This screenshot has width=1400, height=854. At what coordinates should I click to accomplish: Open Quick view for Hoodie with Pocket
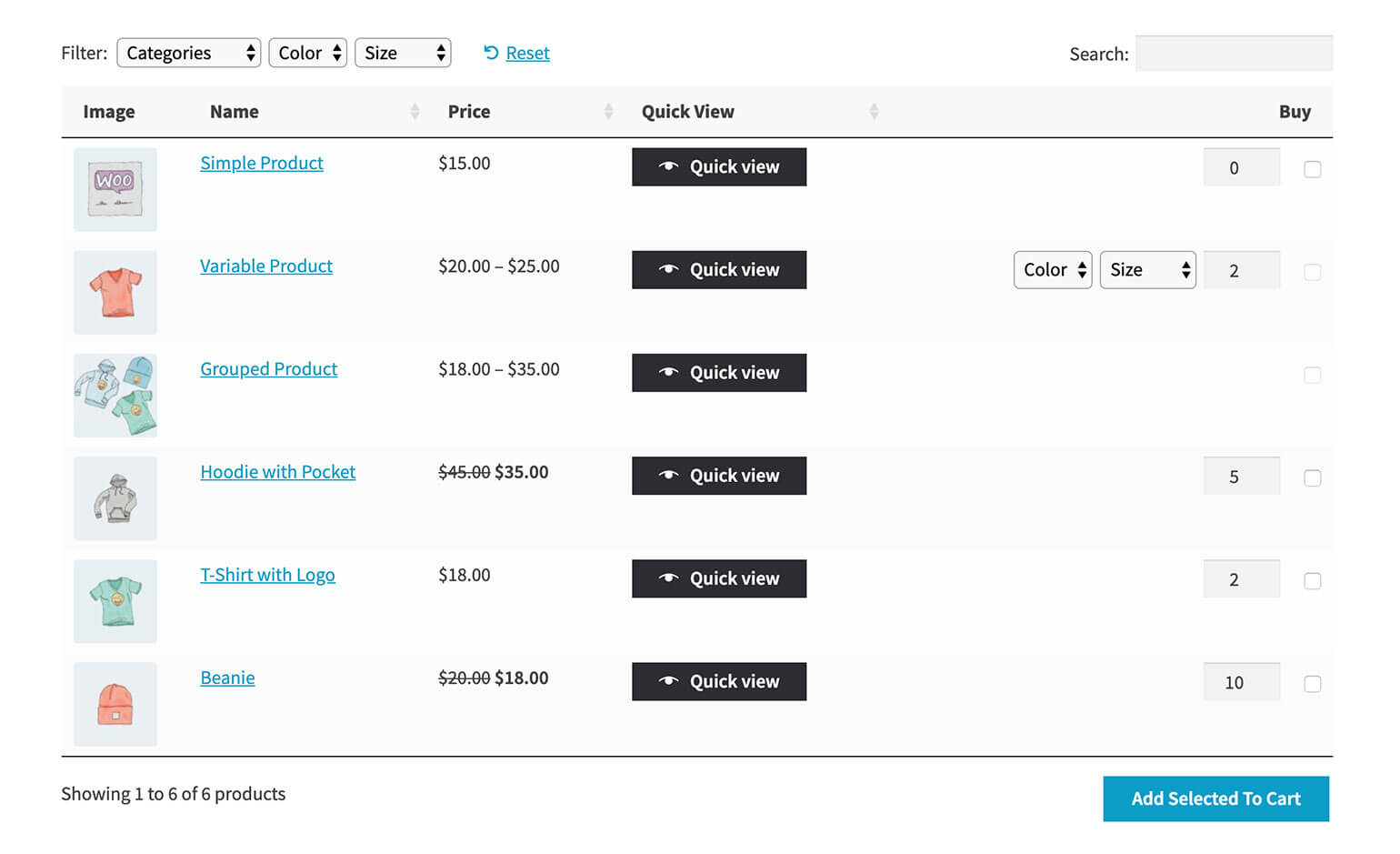point(719,476)
